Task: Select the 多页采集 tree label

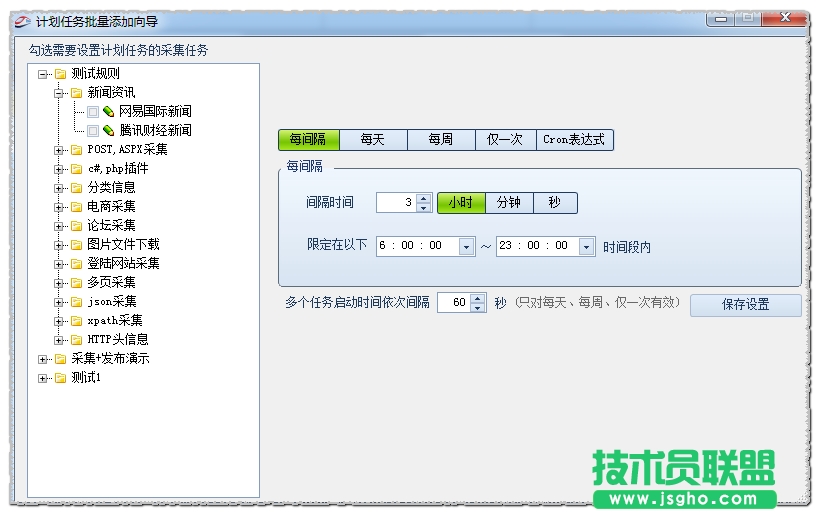Action: (111, 283)
